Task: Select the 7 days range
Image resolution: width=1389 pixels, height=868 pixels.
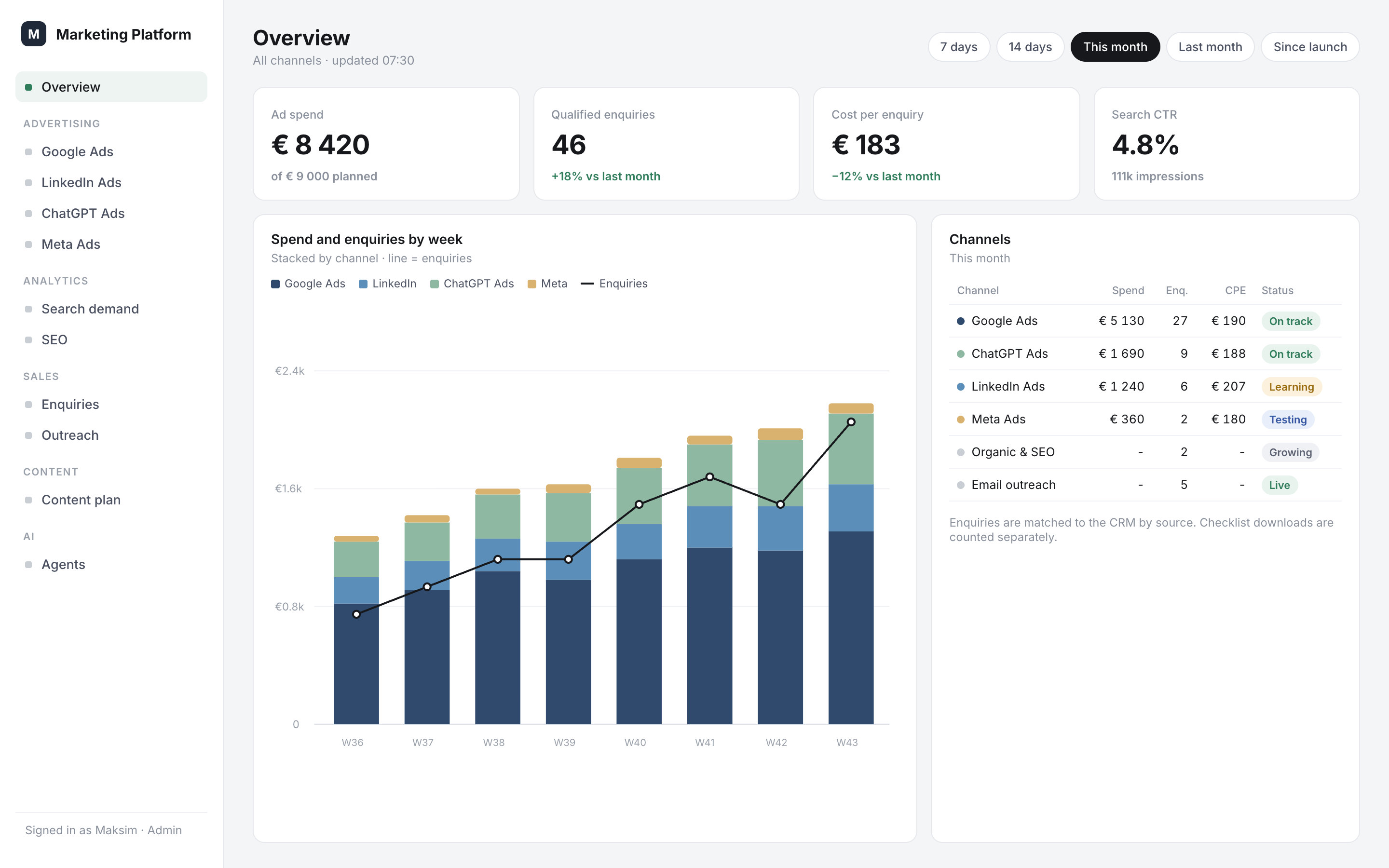Action: 958,47
